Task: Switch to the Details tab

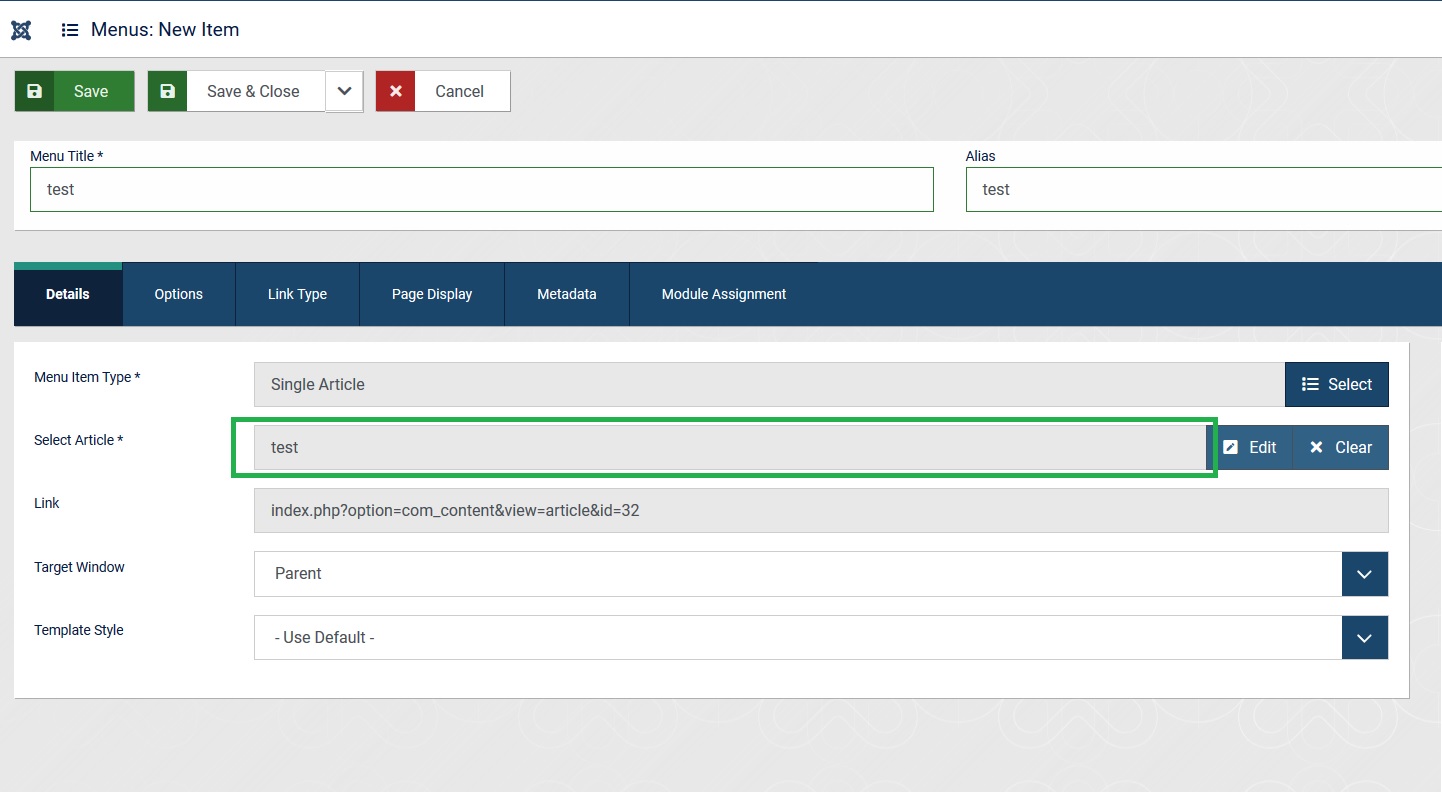Action: (68, 294)
